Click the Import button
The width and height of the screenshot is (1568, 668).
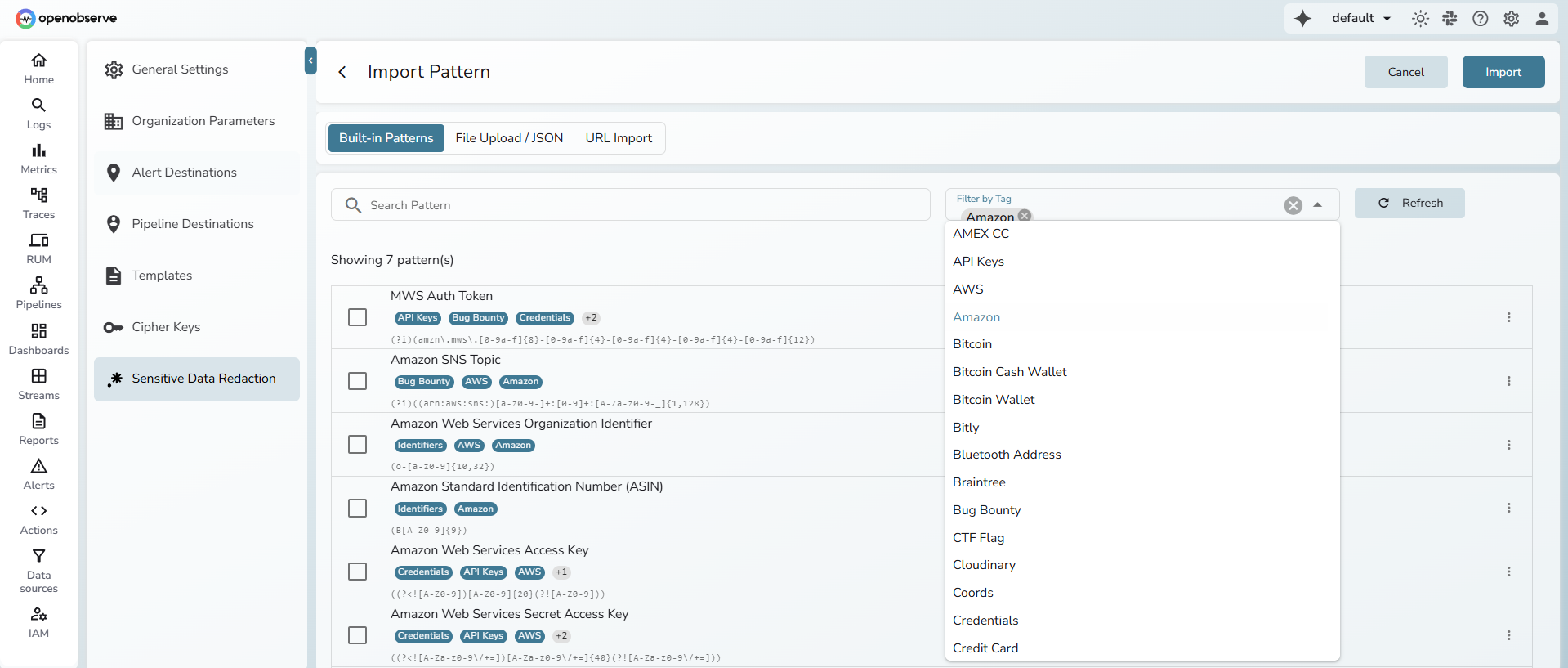1503,72
